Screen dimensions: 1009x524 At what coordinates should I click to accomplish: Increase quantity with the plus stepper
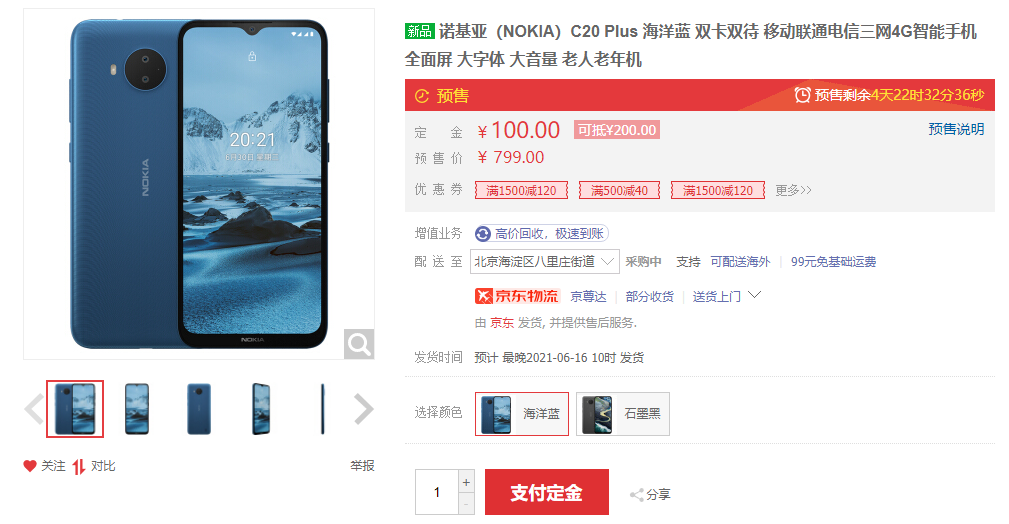[x=466, y=482]
